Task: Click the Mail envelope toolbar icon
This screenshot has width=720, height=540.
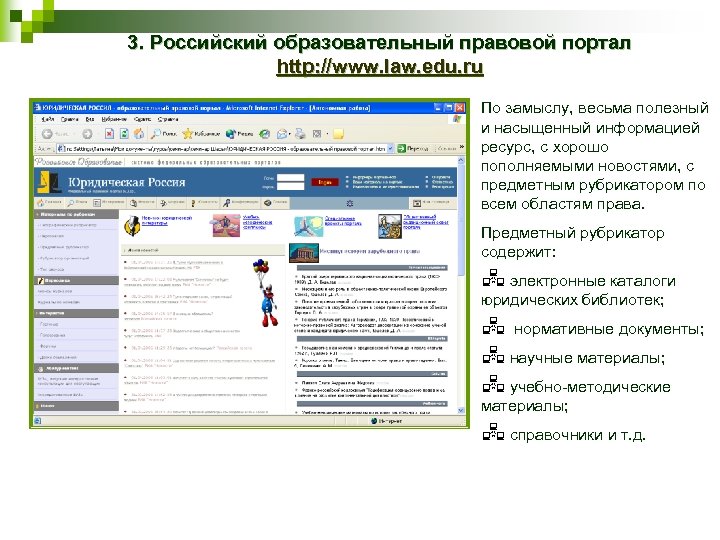Action: click(282, 134)
